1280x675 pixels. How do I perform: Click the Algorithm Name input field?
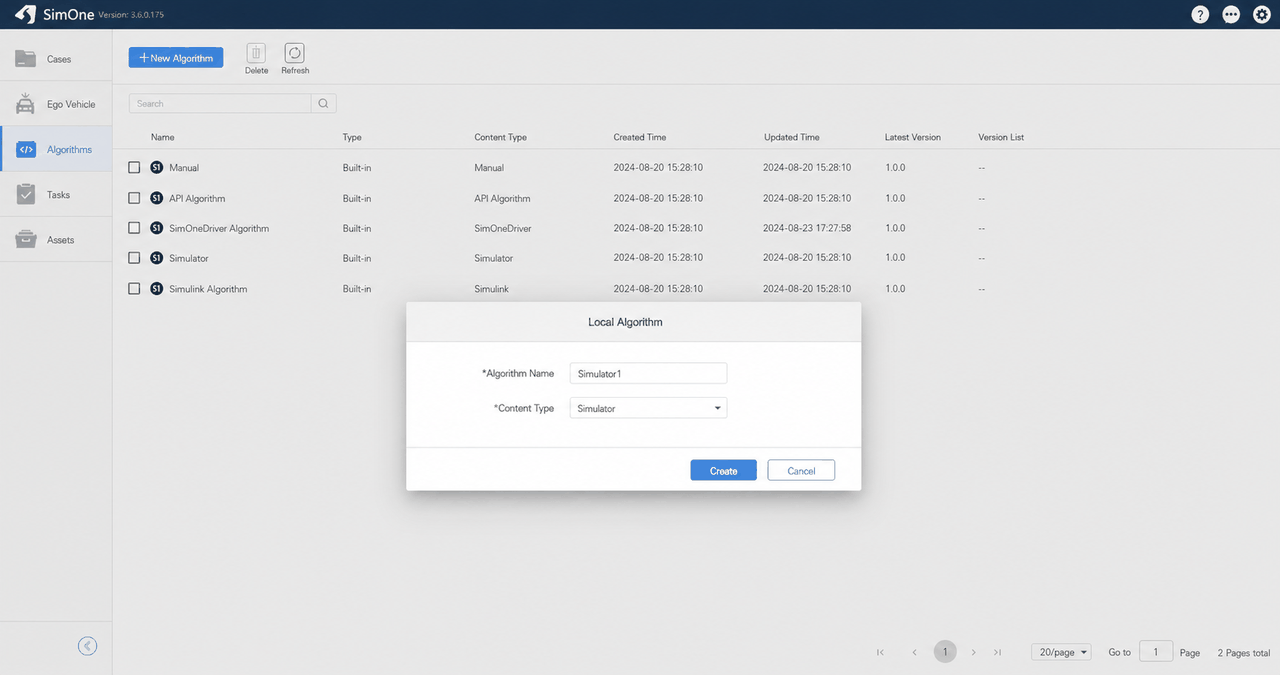click(648, 373)
